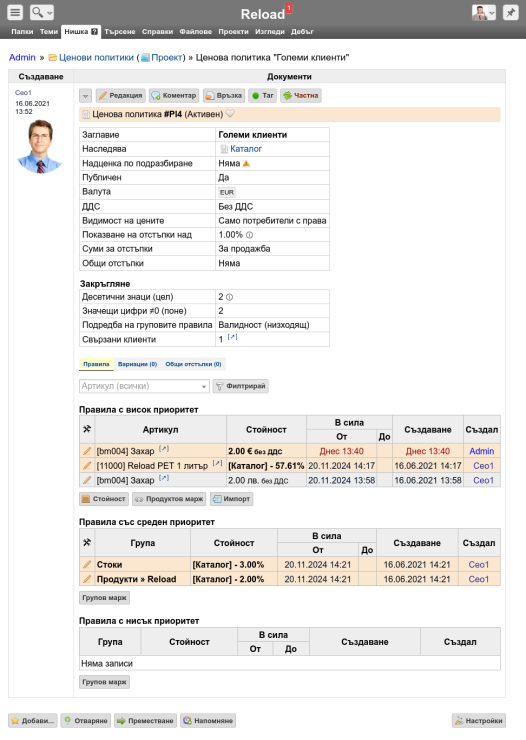Open the Дебъг tab

tap(302, 32)
